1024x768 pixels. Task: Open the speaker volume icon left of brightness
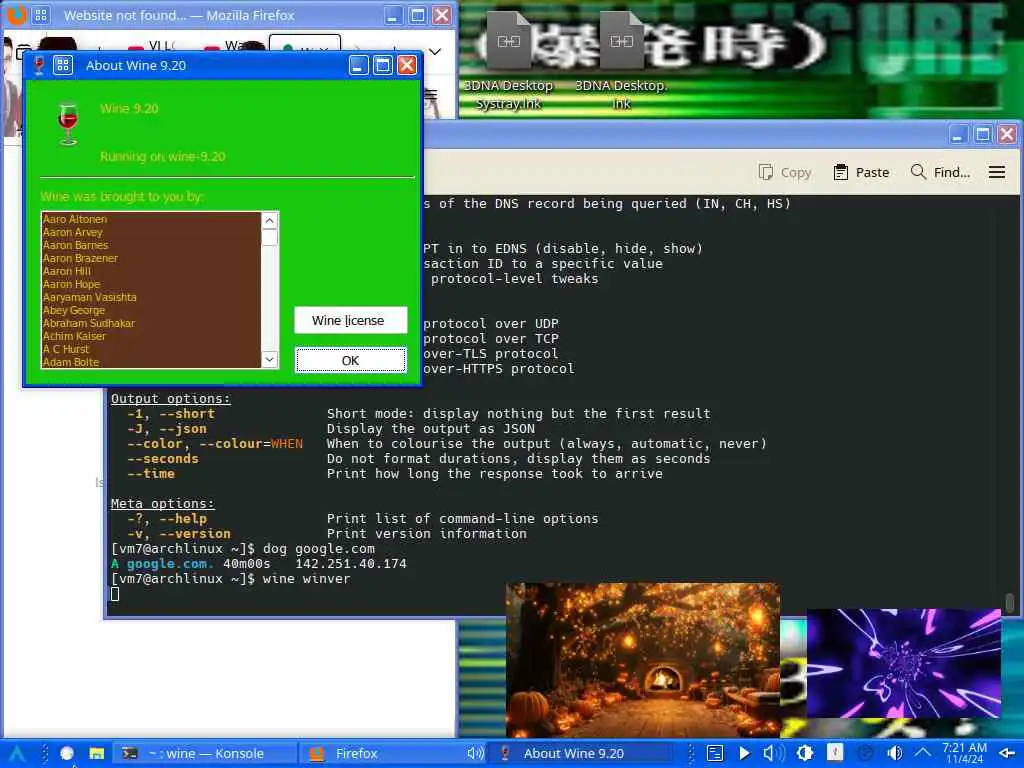tap(773, 754)
